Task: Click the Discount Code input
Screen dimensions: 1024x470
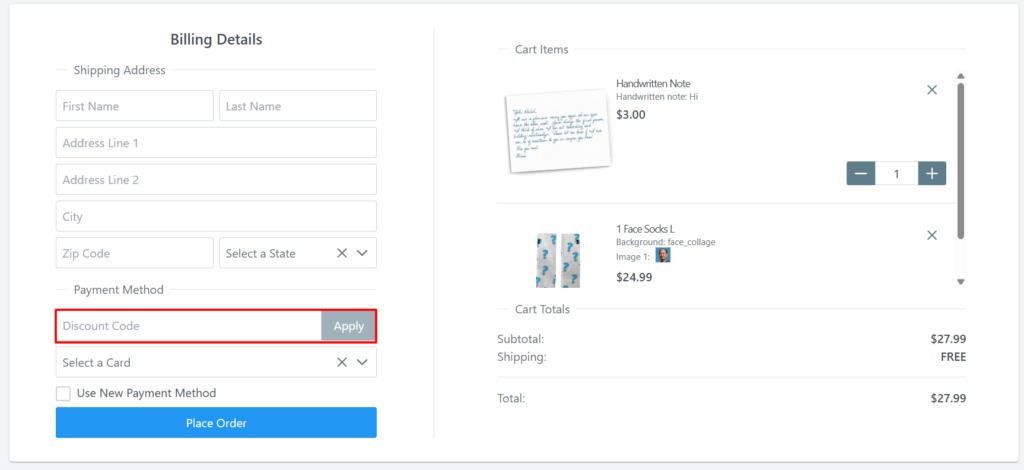Action: [188, 326]
